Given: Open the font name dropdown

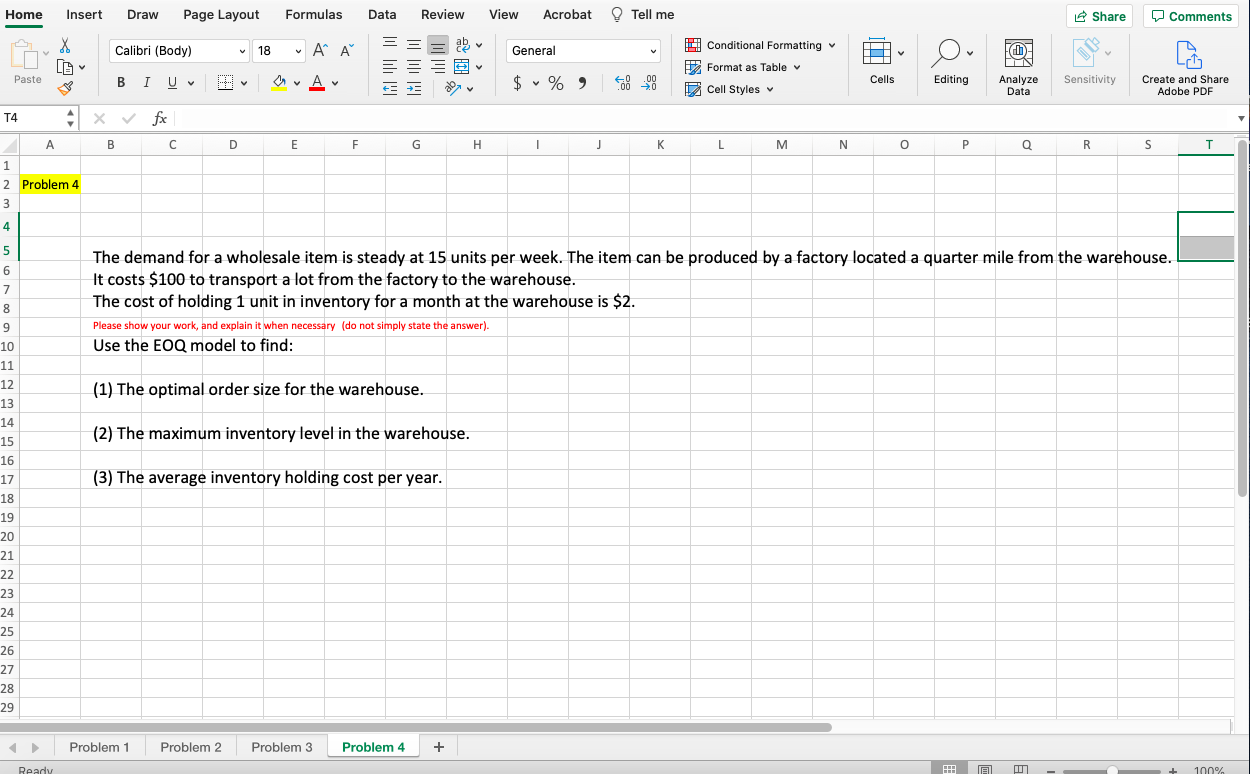Looking at the screenshot, I should 178,50.
